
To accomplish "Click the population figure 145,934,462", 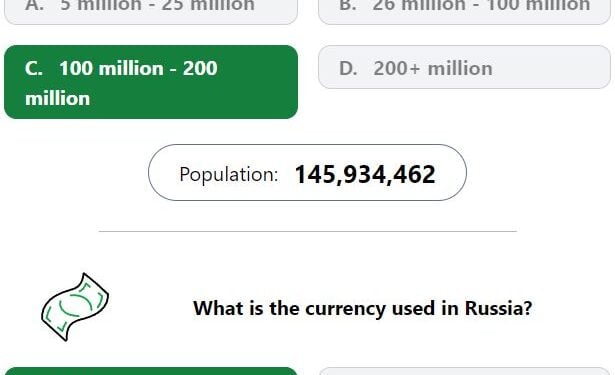I will pyautogui.click(x=365, y=175).
